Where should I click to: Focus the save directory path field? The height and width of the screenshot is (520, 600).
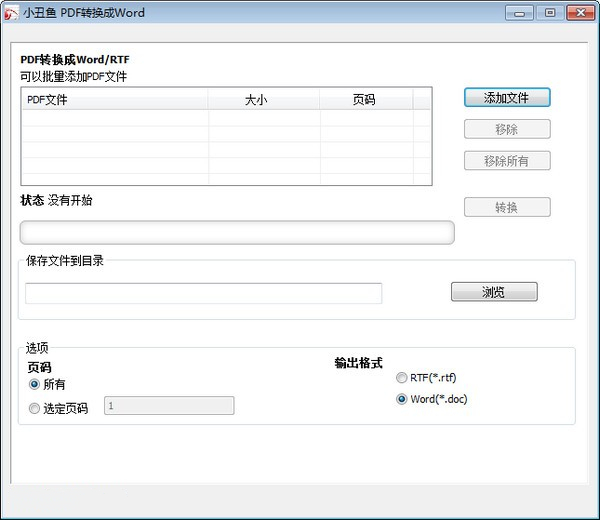203,293
